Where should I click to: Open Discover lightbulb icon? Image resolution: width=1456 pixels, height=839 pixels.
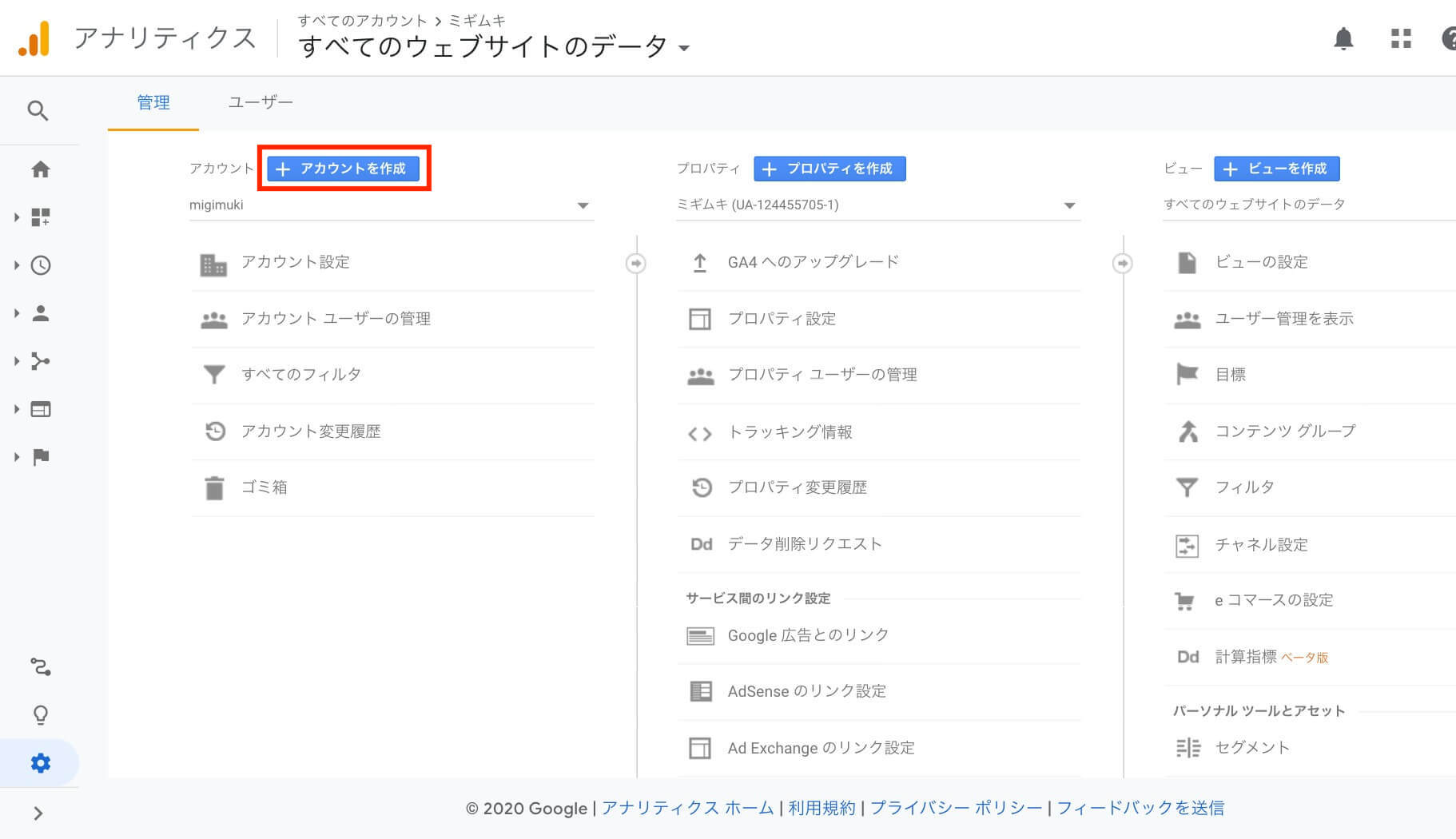coord(41,714)
